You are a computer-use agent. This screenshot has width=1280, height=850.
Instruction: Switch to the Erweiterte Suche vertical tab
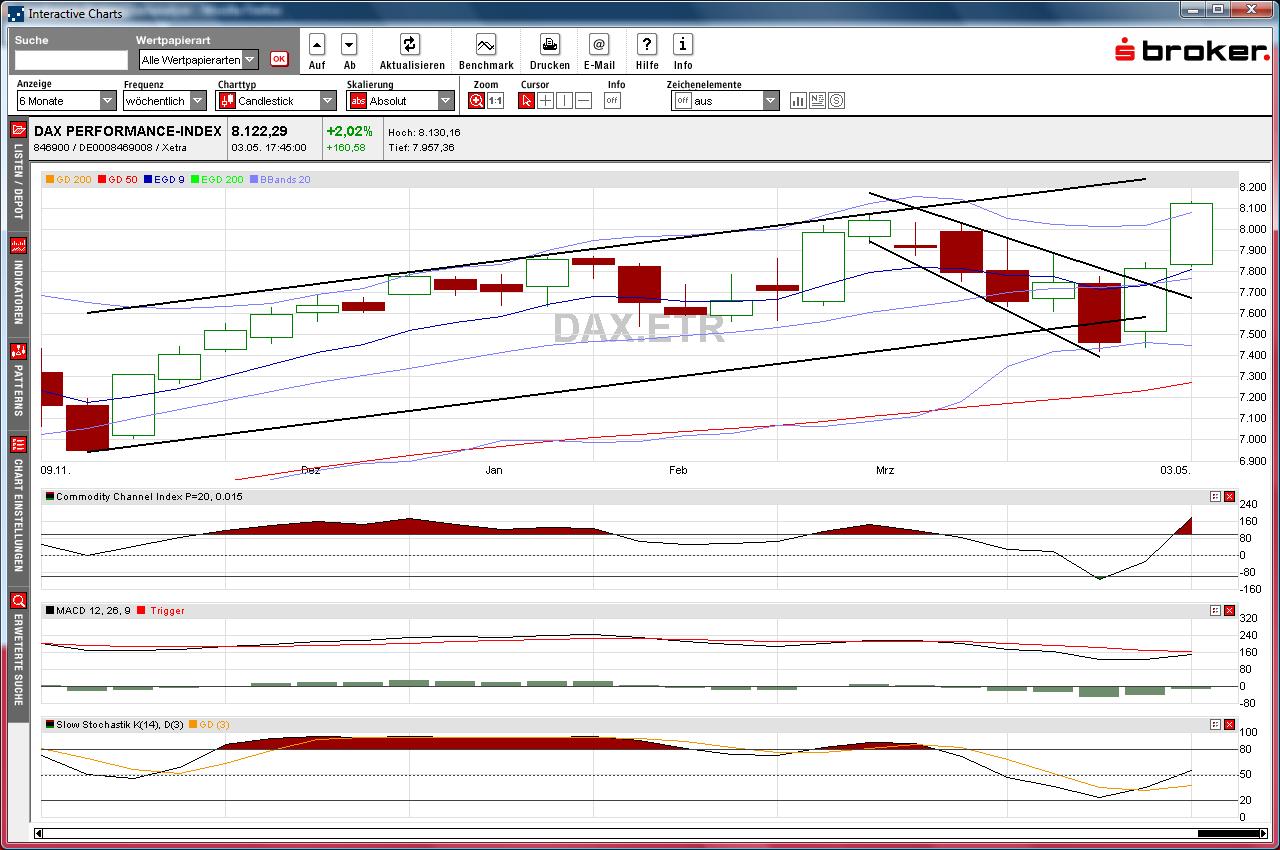tap(18, 653)
